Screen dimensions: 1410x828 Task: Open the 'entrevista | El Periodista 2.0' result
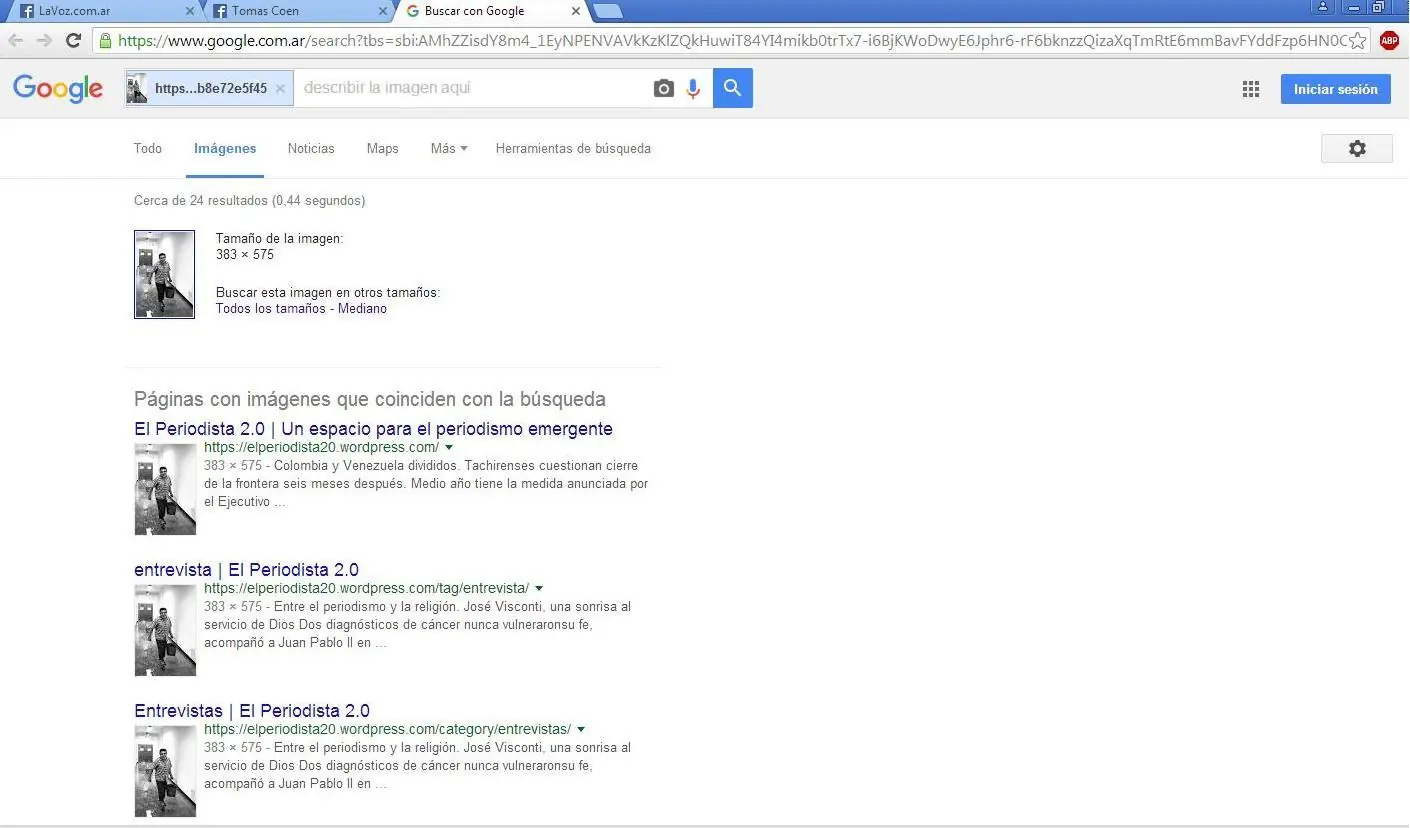coord(246,570)
